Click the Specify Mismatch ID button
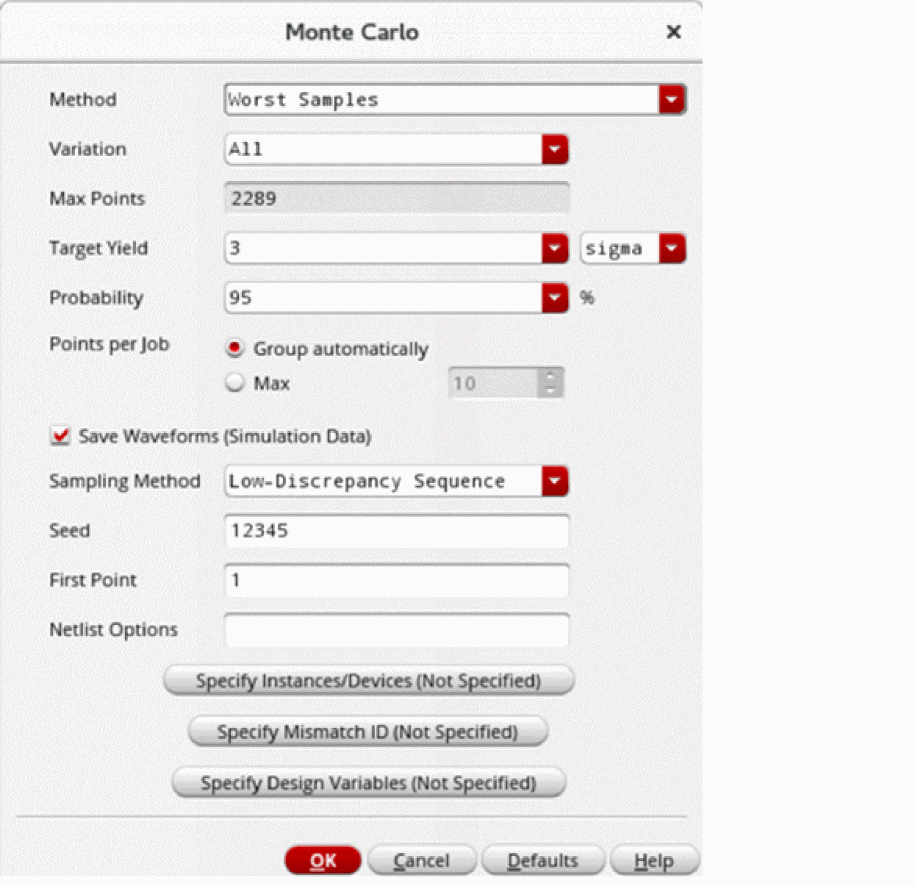Viewport: 915px width, 885px height. point(368,732)
